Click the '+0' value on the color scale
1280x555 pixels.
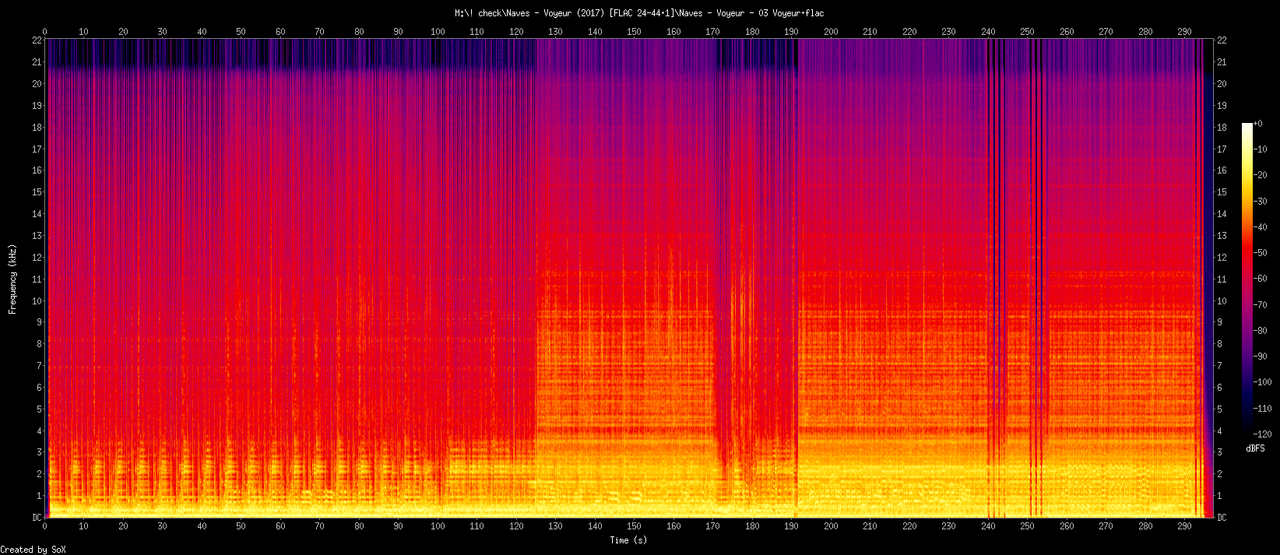[1260, 122]
